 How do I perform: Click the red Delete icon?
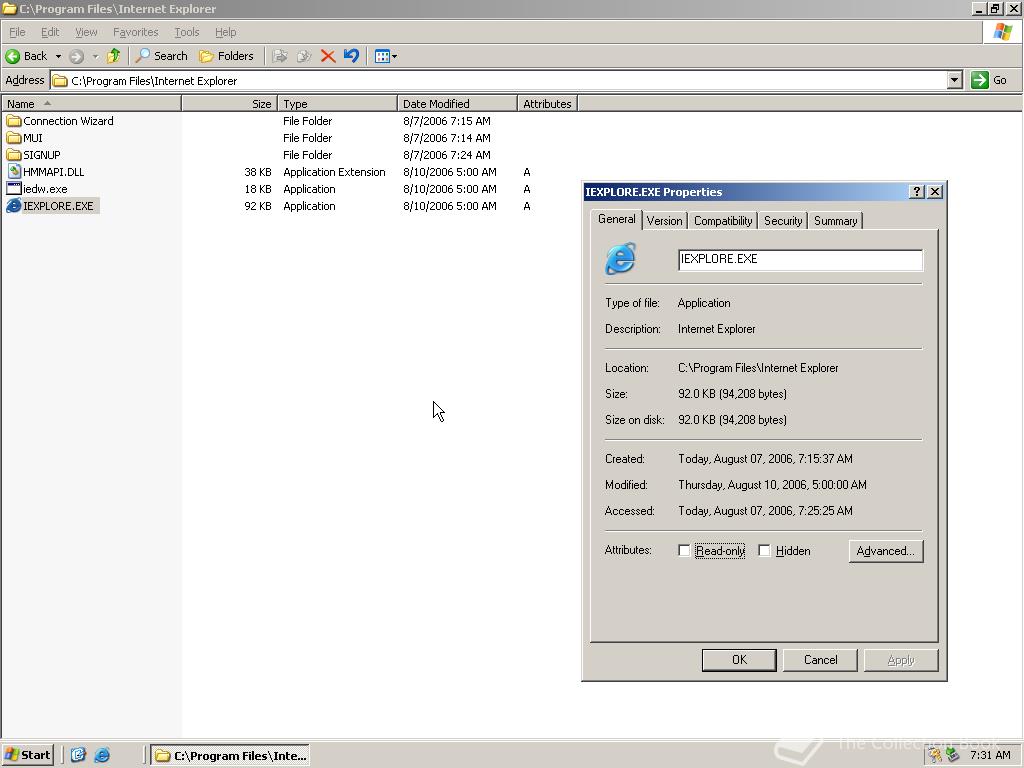click(x=328, y=56)
